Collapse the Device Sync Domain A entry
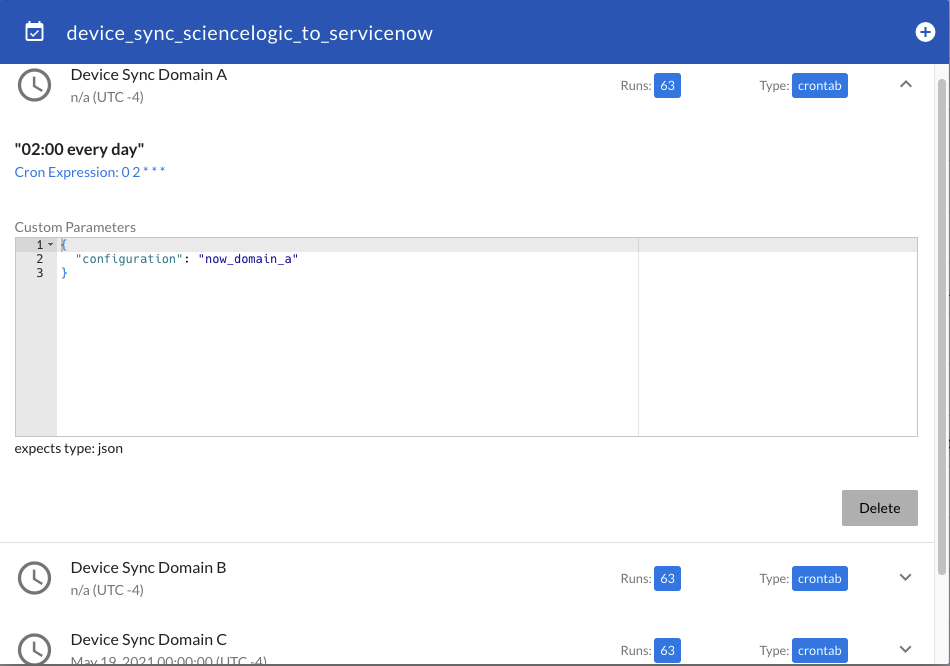 tap(906, 85)
